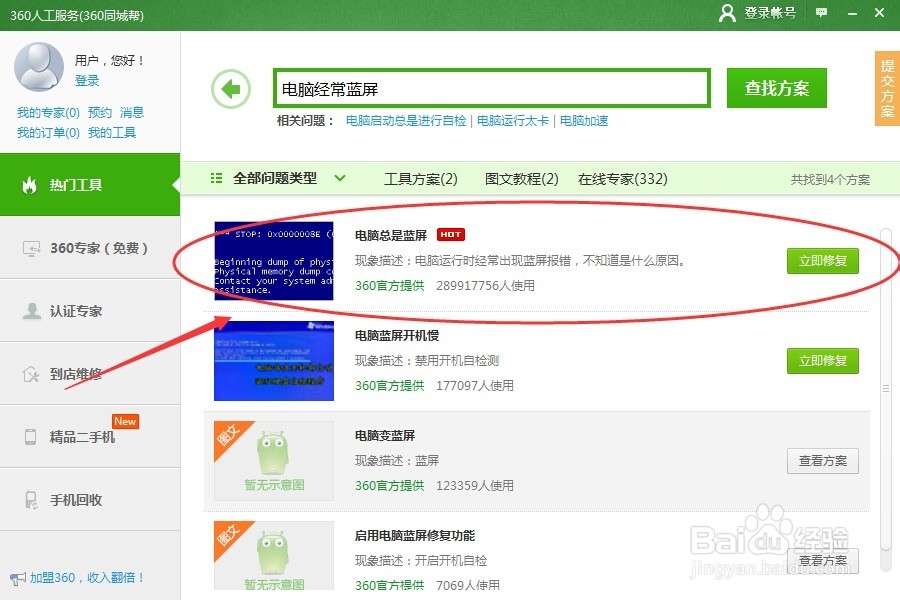Click the HOT badge on 电脑总是蓝屏
The image size is (900, 600).
pyautogui.click(x=451, y=235)
